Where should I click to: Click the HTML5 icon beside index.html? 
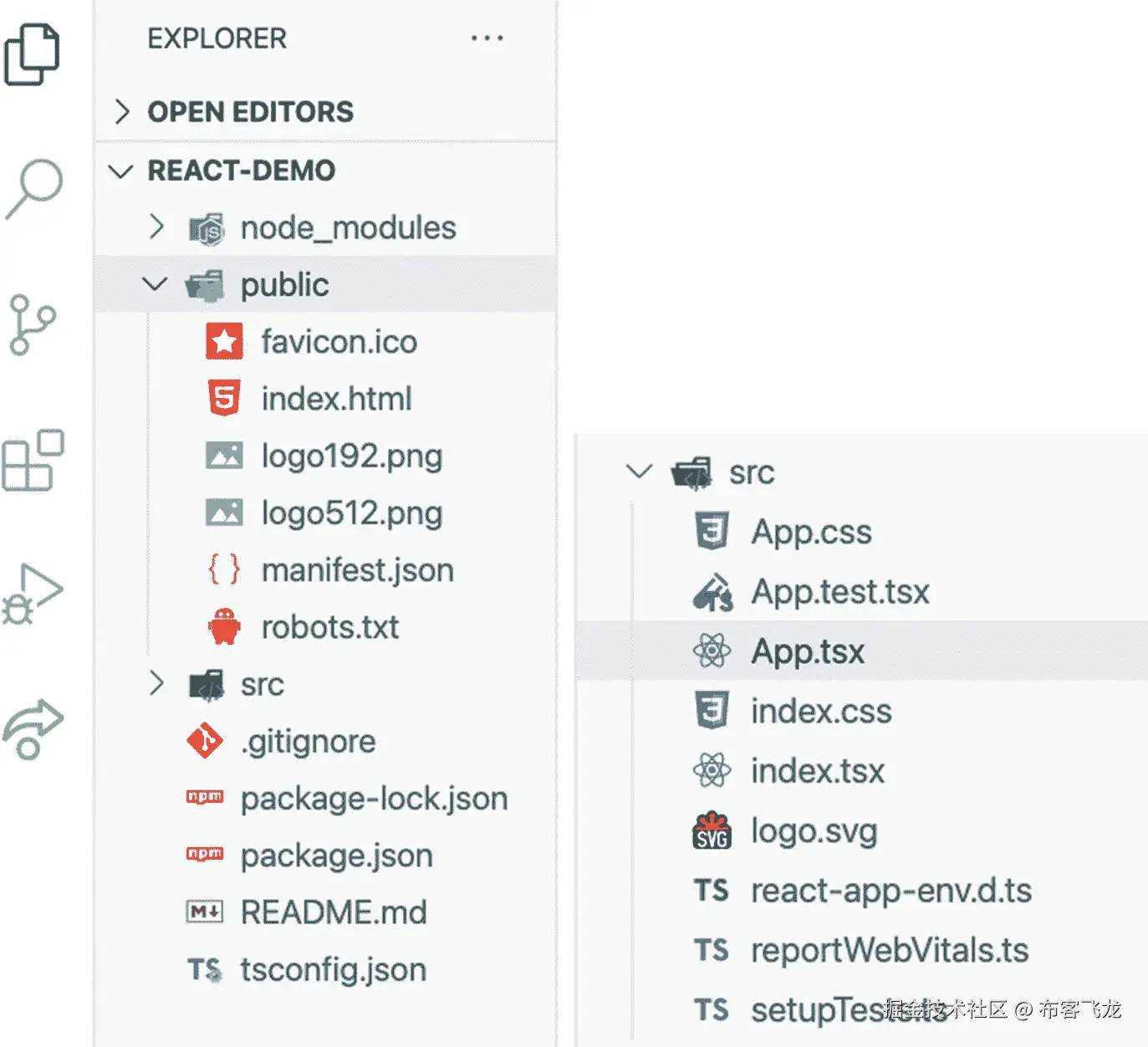point(224,398)
